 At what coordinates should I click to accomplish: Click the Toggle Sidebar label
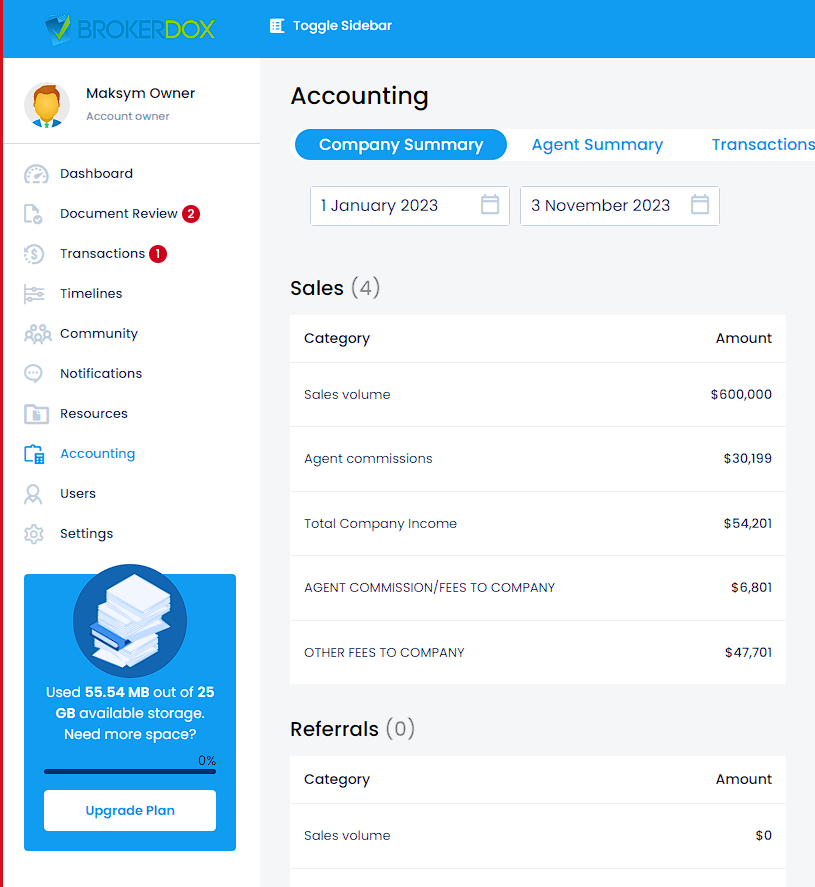342,26
